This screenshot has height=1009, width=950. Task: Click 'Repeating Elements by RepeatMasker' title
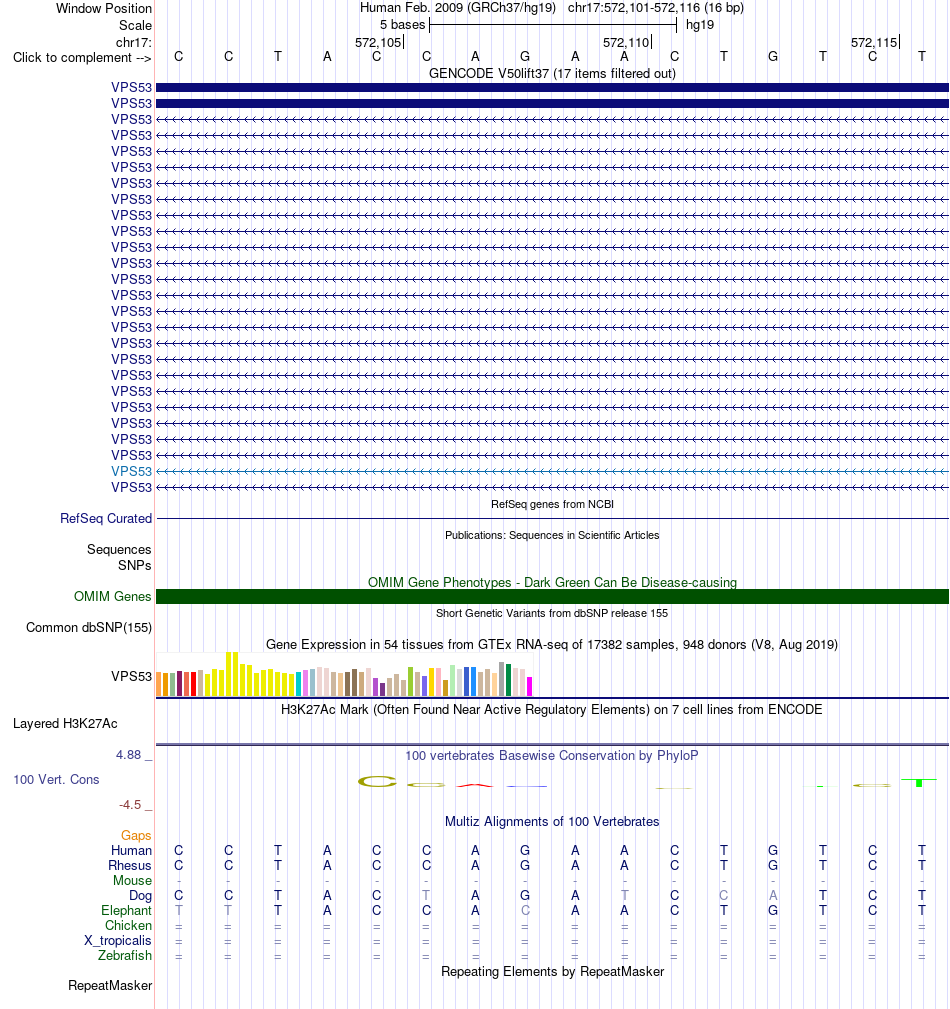click(552, 972)
